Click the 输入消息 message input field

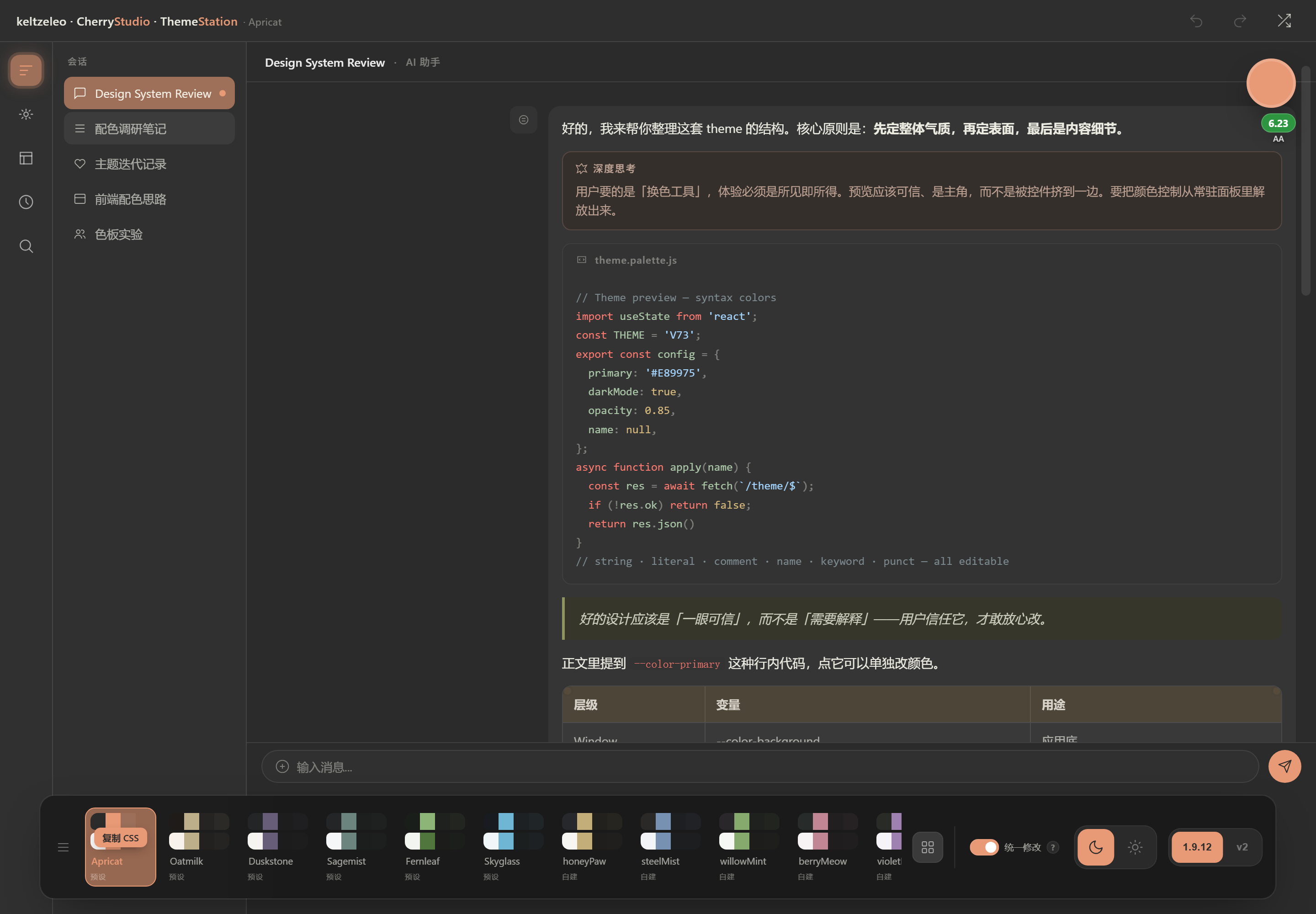coord(760,766)
